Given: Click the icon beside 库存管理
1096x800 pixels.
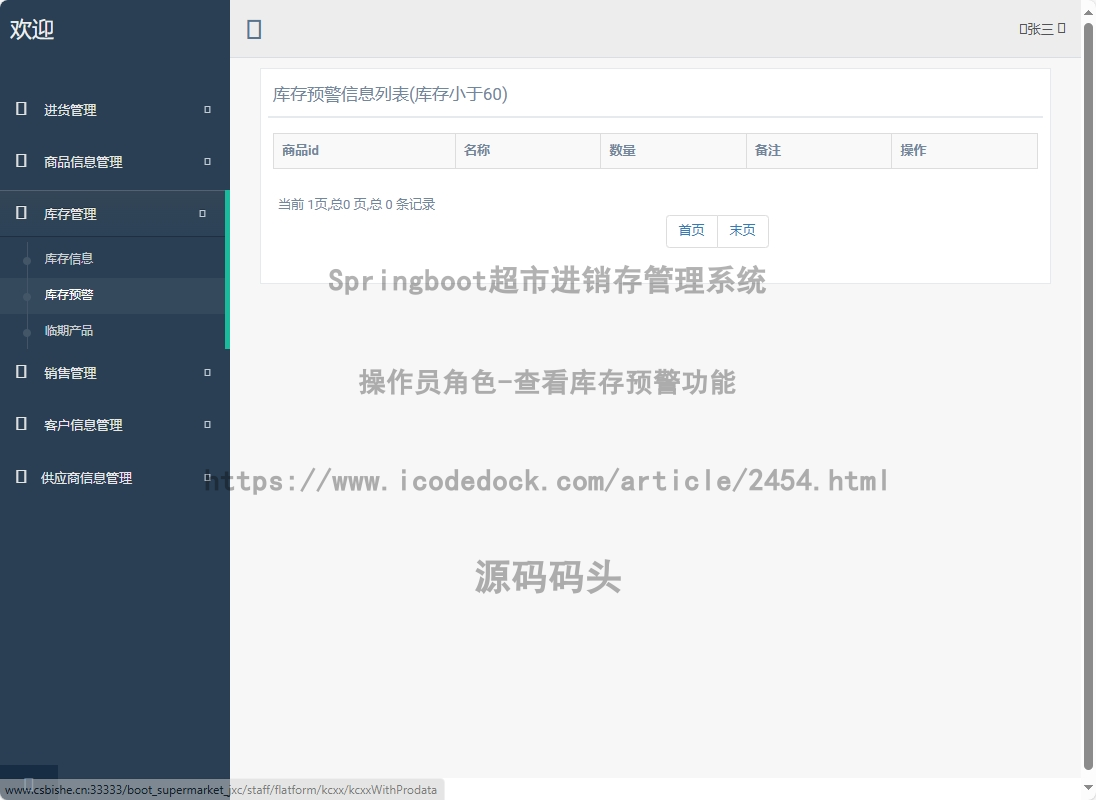Looking at the screenshot, I should point(21,212).
